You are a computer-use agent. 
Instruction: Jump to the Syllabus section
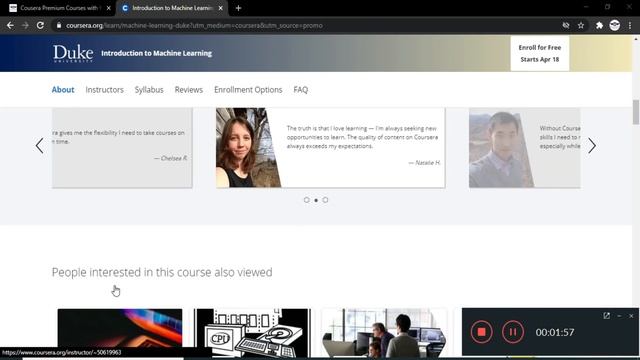[149, 90]
